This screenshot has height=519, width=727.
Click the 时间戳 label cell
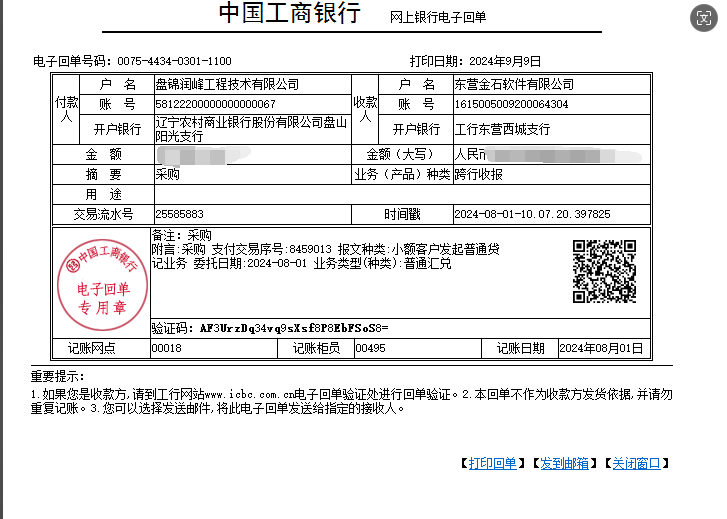(x=402, y=214)
